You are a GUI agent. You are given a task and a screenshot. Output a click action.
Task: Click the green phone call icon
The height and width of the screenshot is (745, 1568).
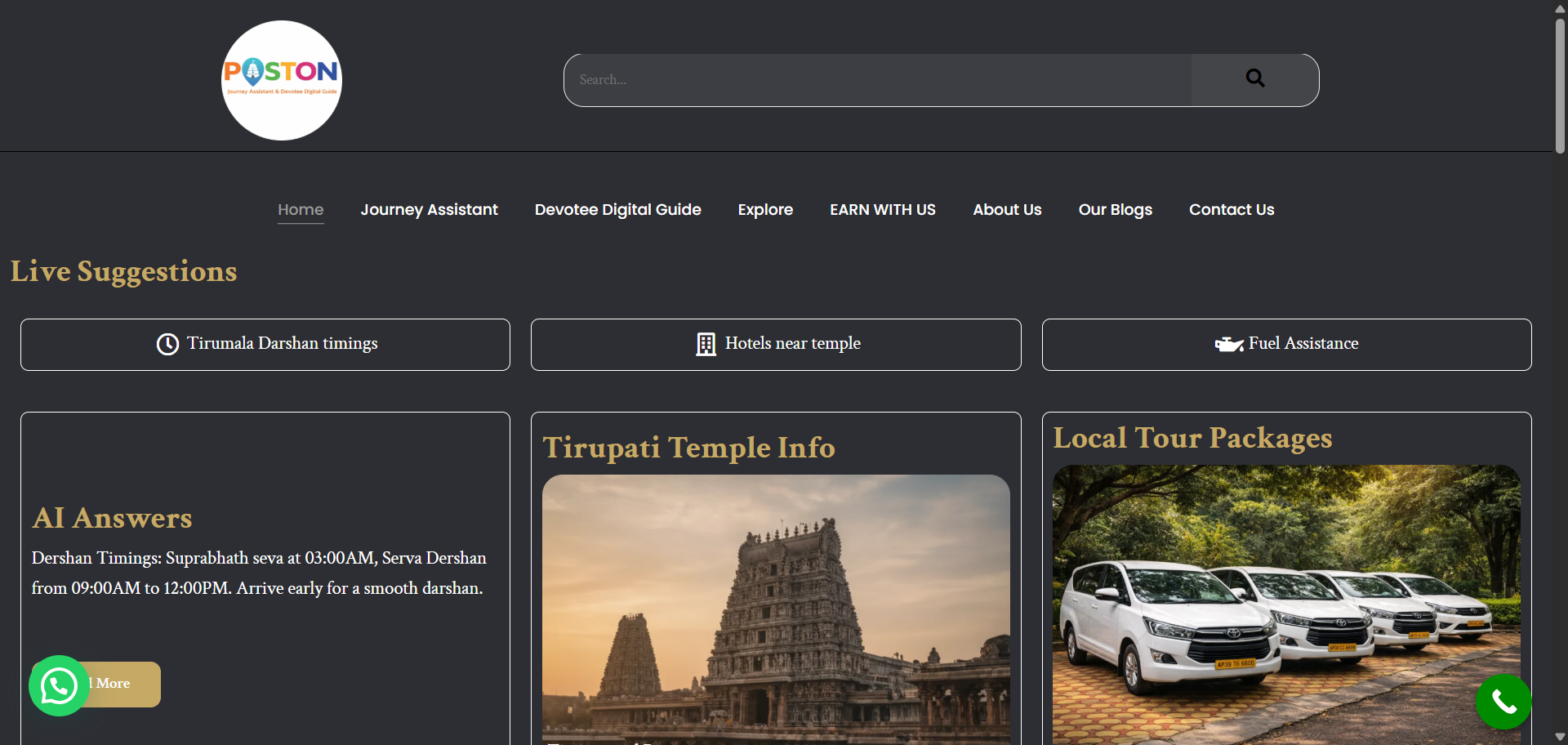point(1503,701)
